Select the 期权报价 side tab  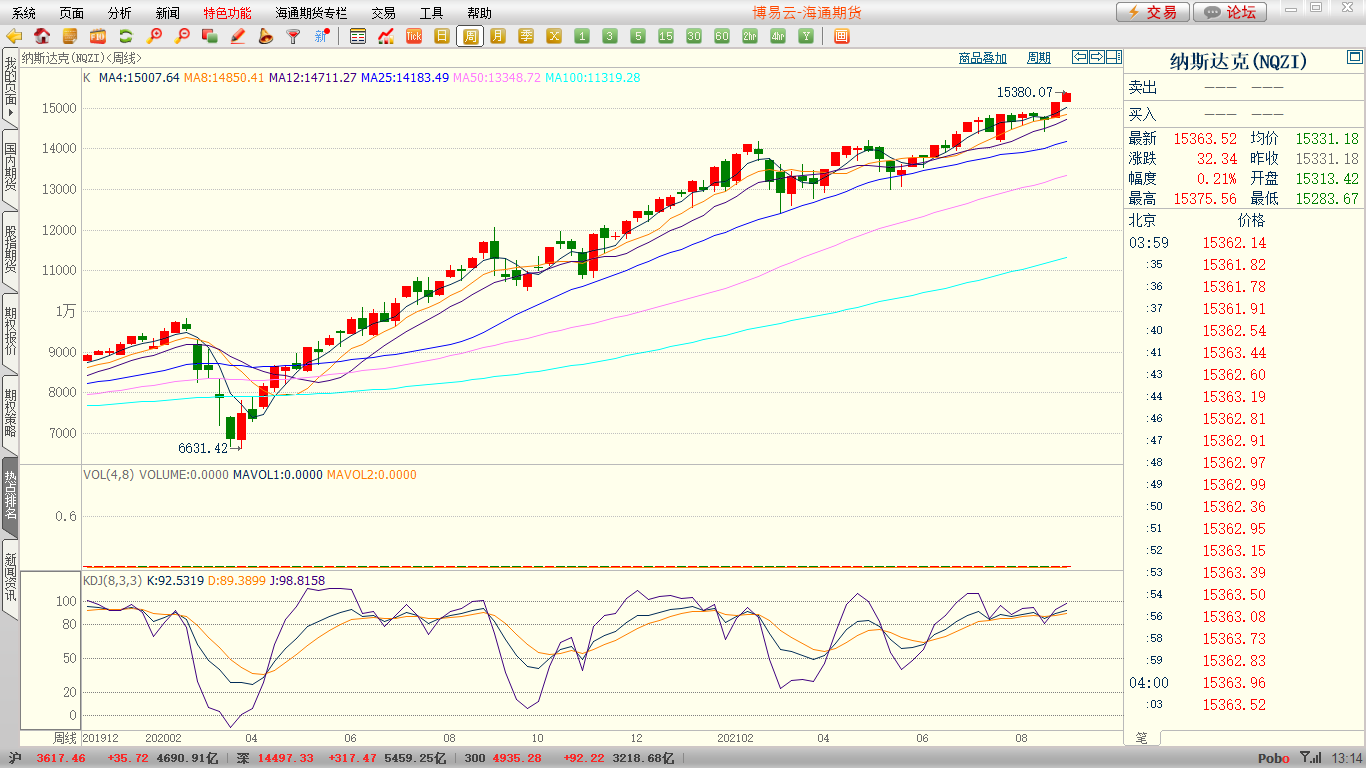coord(10,332)
